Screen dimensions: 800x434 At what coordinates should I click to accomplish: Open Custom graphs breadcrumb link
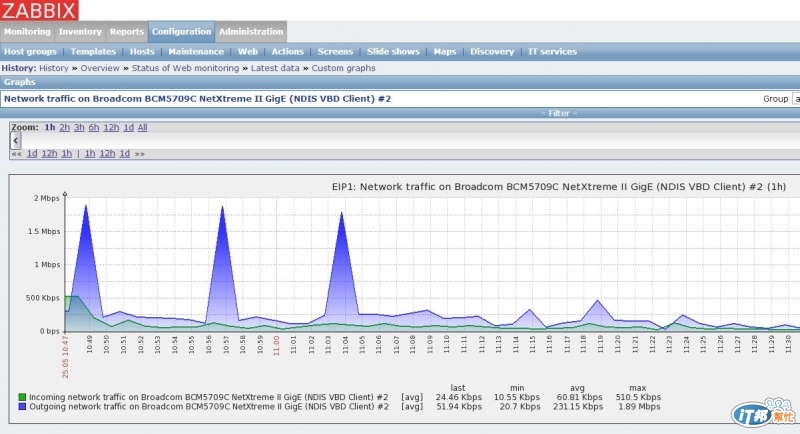tap(343, 68)
